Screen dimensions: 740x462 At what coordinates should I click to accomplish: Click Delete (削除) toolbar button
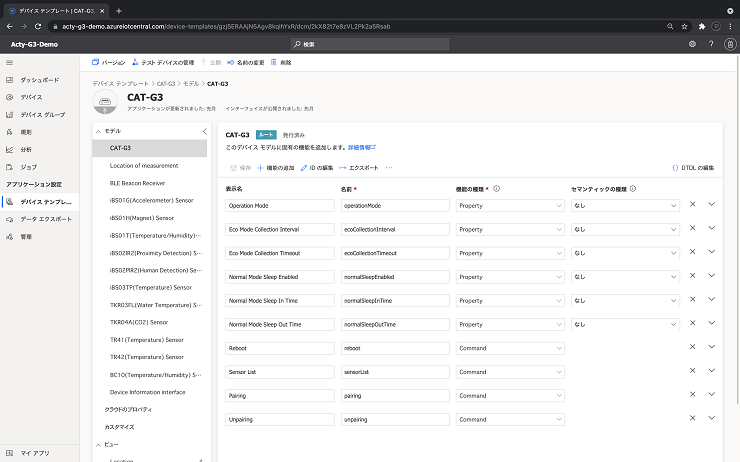click(x=281, y=62)
